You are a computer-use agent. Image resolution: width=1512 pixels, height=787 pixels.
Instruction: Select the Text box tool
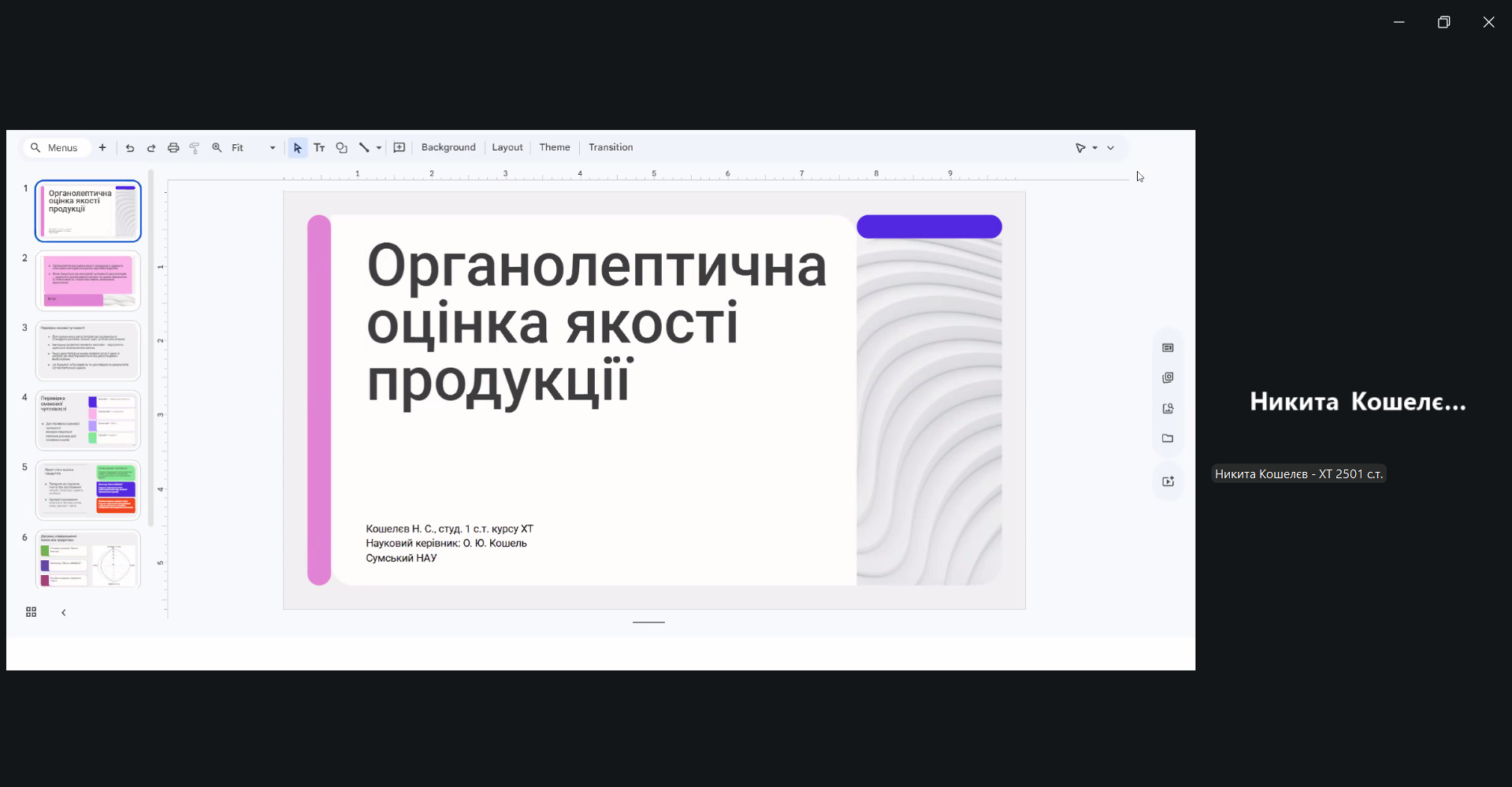coord(319,148)
